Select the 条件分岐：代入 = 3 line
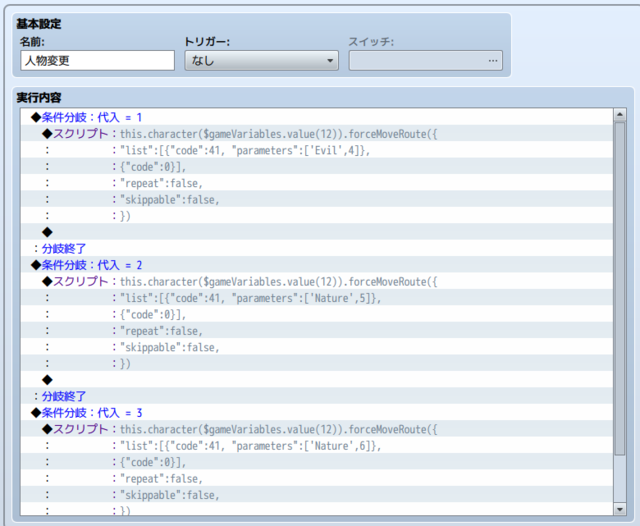The image size is (640, 526). click(x=317, y=413)
